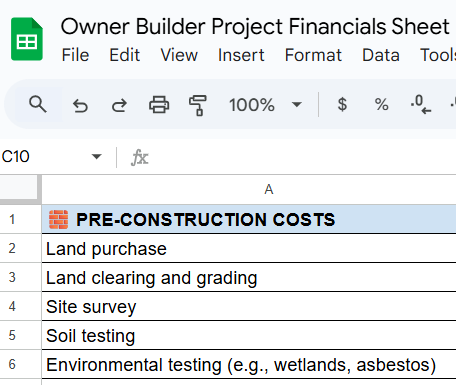Viewport: 456px width, 385px height.
Task: Open the Edit menu
Action: click(125, 55)
